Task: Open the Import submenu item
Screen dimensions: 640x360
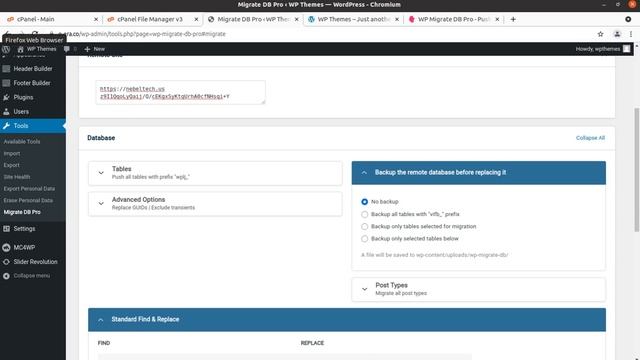Action: coord(12,153)
